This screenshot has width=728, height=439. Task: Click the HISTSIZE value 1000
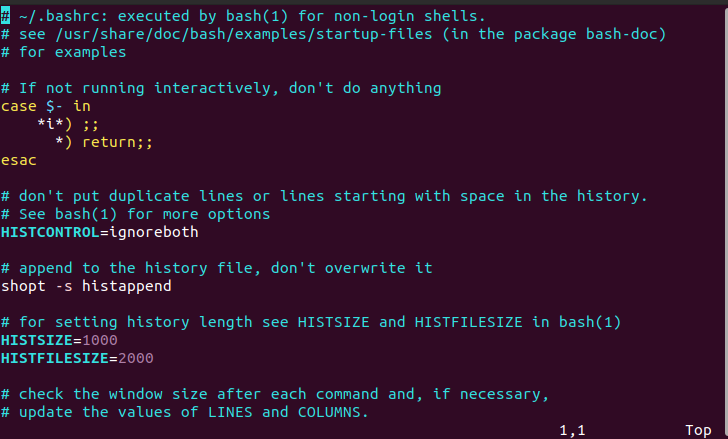100,340
